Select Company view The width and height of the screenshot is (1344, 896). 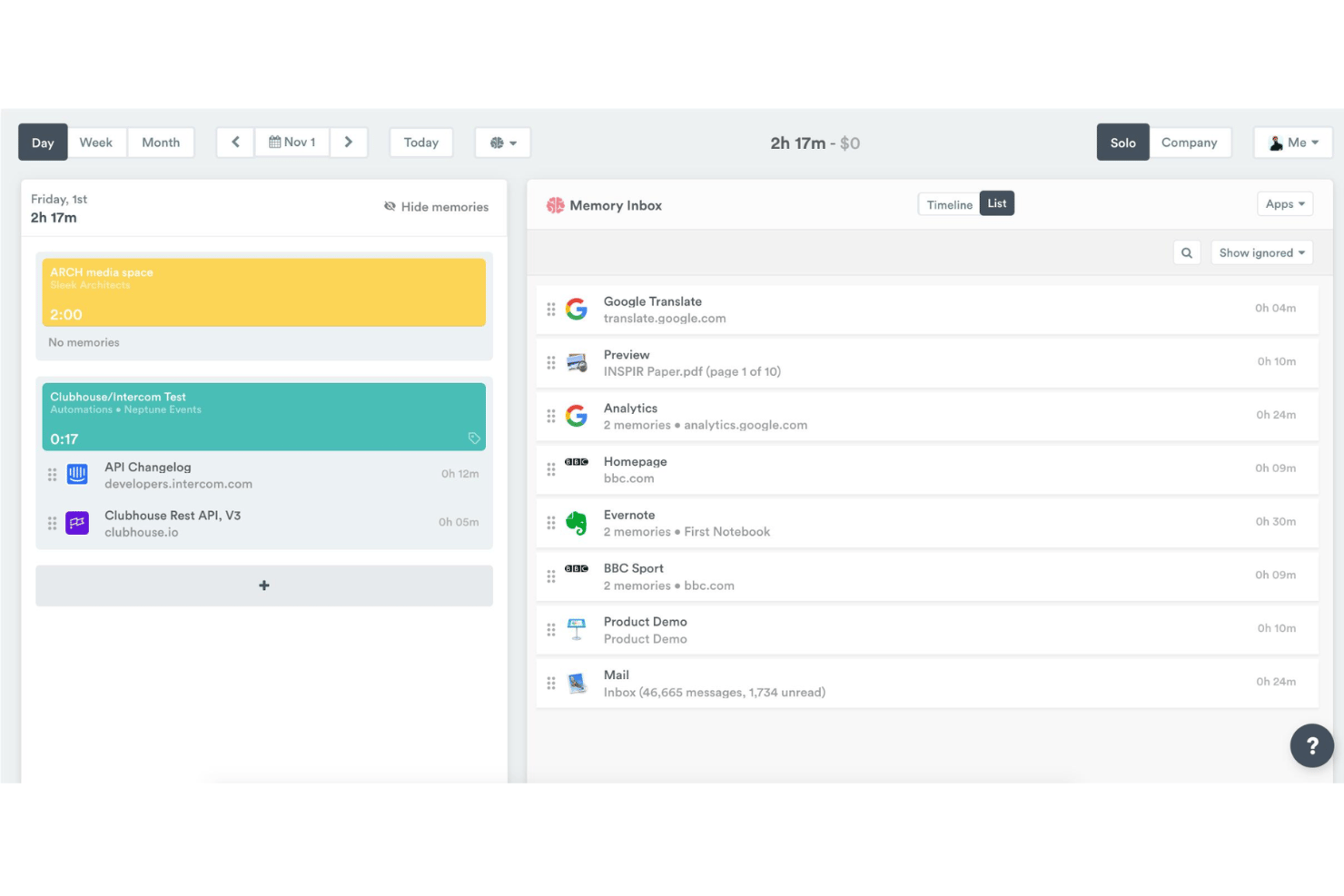point(1190,143)
